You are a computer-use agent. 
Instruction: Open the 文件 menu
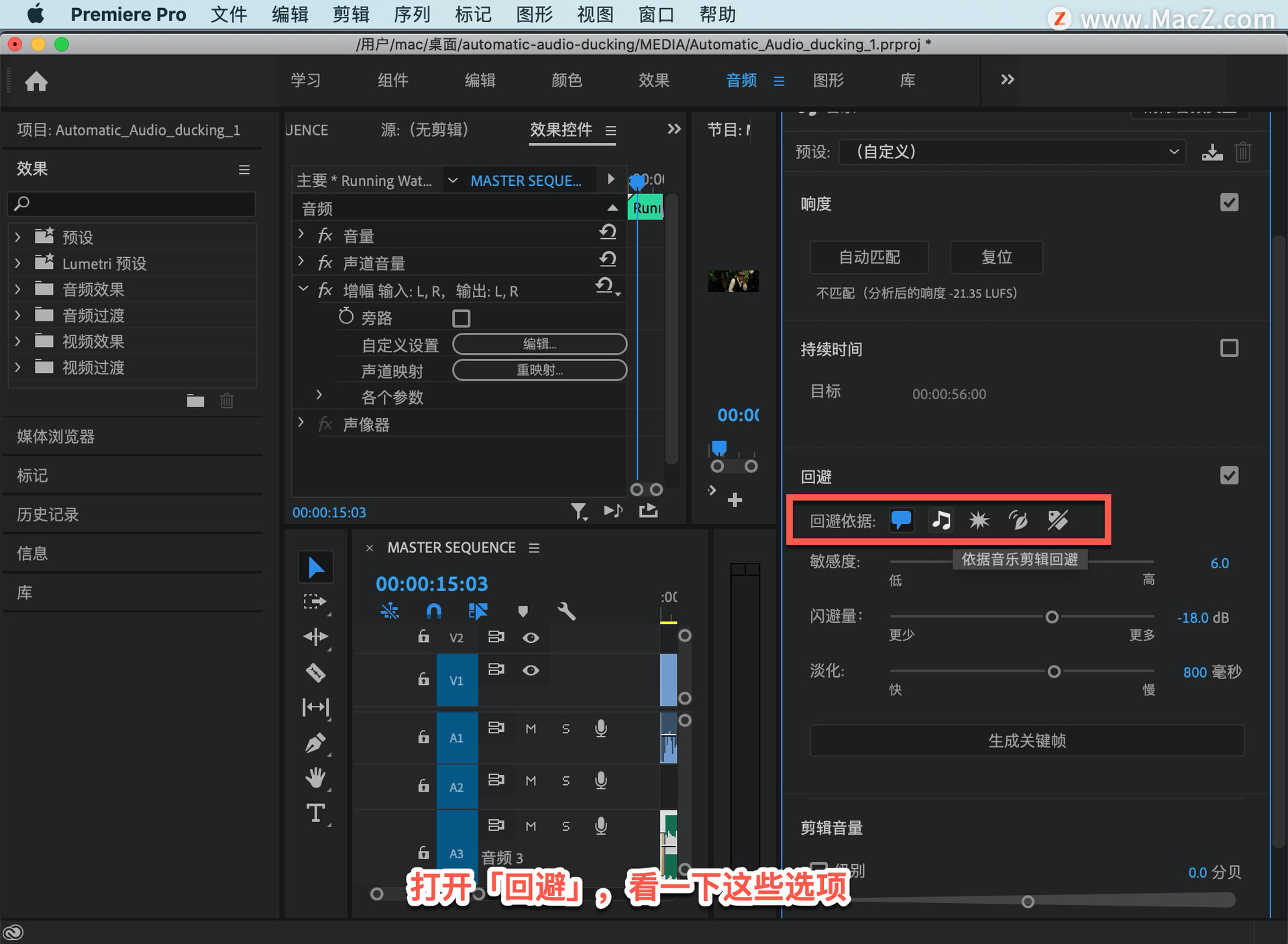(x=228, y=15)
